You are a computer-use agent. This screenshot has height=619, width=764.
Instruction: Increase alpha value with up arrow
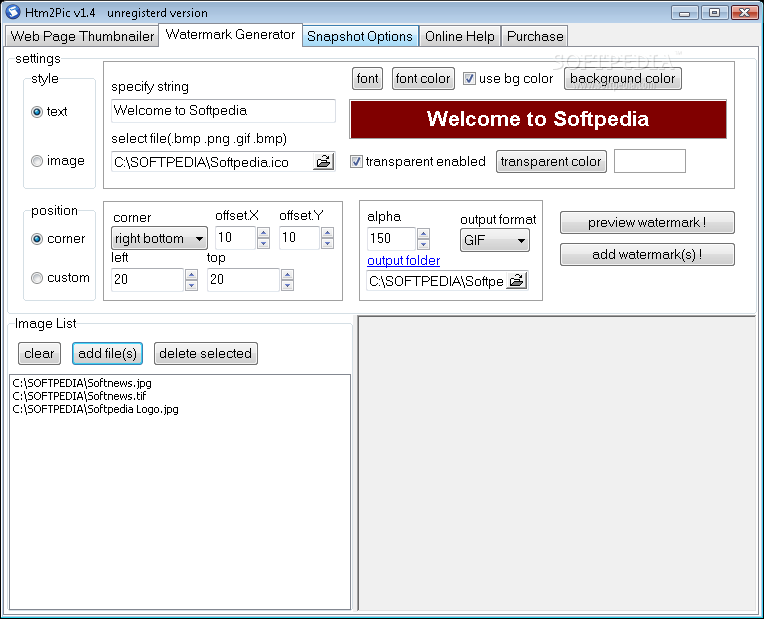[x=423, y=233]
